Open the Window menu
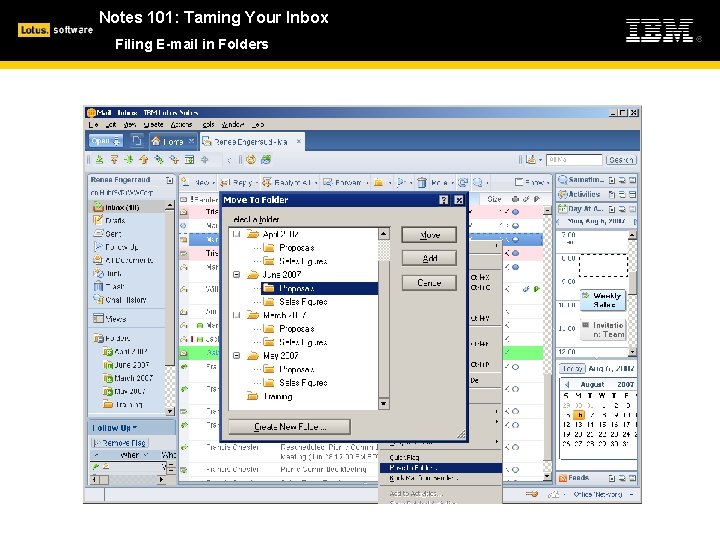Screen dimensions: 720x540 (232, 124)
